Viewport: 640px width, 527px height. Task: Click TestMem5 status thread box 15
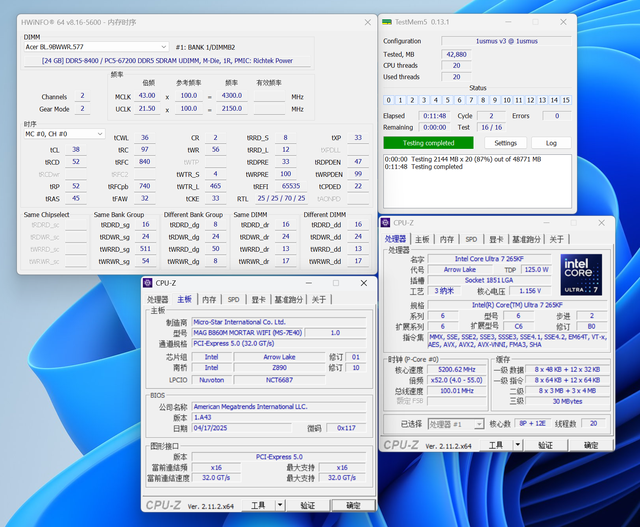(566, 100)
